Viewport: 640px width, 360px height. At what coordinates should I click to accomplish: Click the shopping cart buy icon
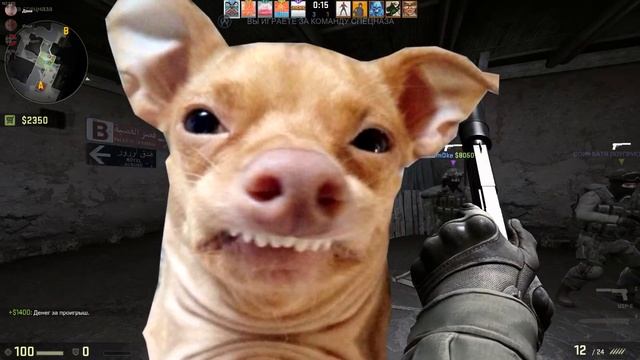(x=10, y=120)
